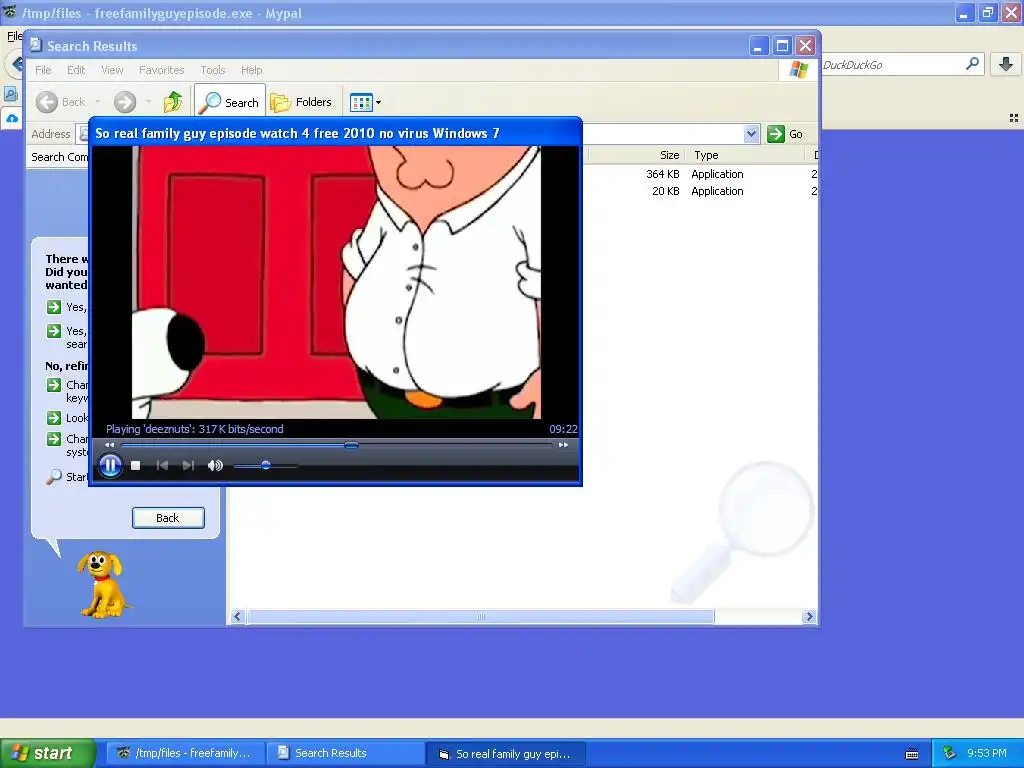Open the Windows Start menu
This screenshot has width=1024, height=768.
[48, 753]
